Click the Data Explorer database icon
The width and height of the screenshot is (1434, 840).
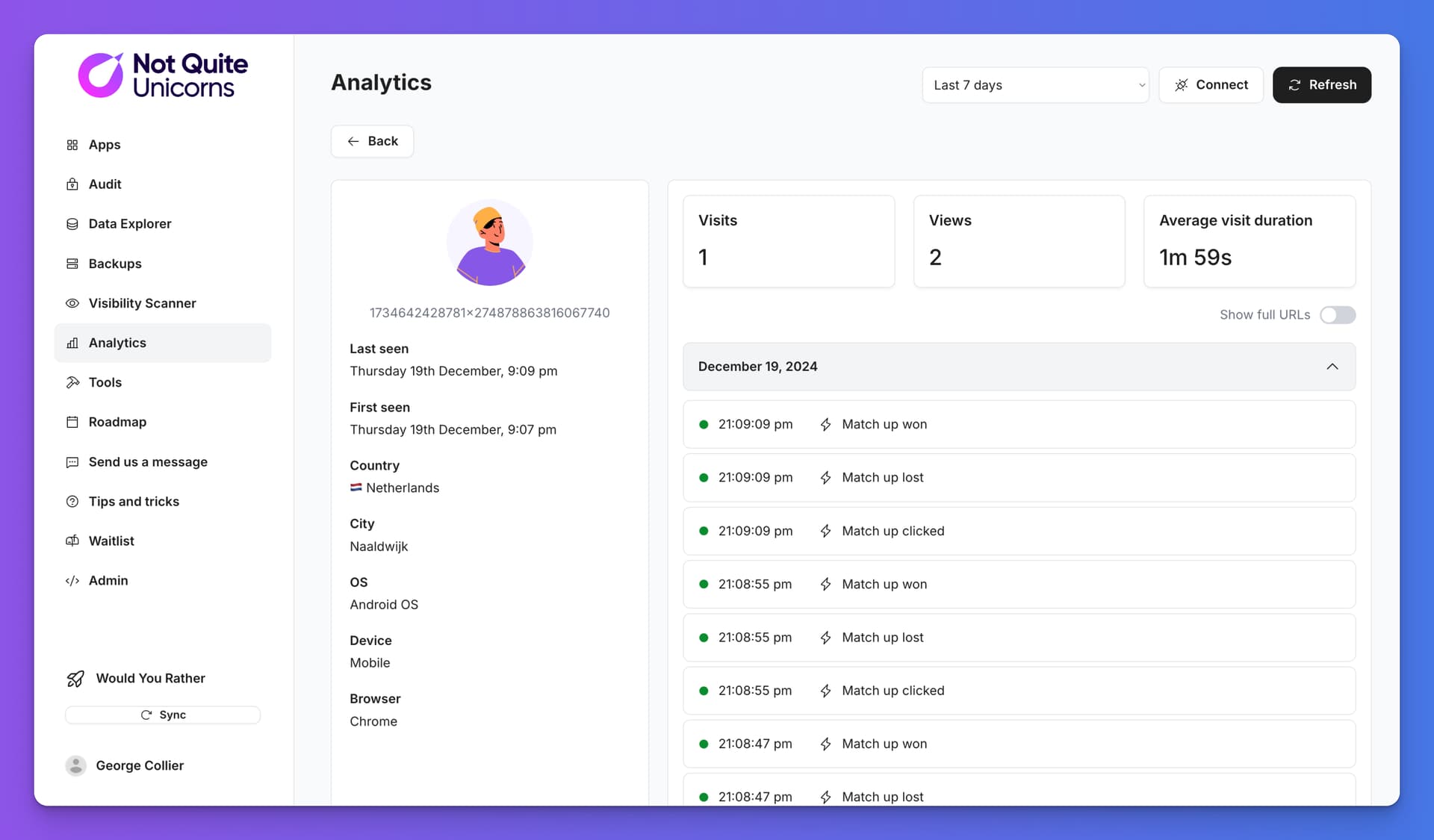[72, 224]
